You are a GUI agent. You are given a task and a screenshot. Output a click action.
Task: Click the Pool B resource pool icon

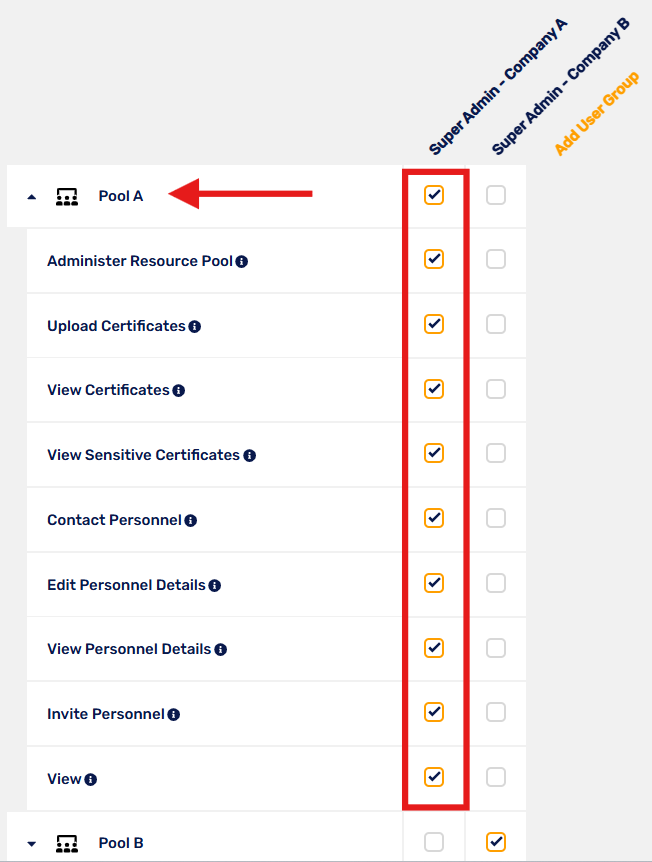click(67, 843)
